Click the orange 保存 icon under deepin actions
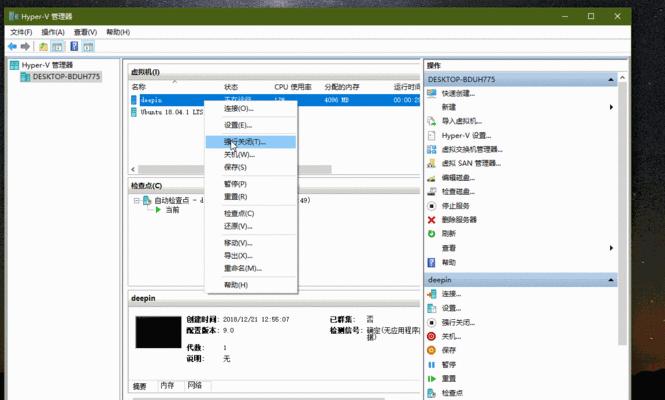Viewport: 665px width, 400px height. (x=432, y=350)
